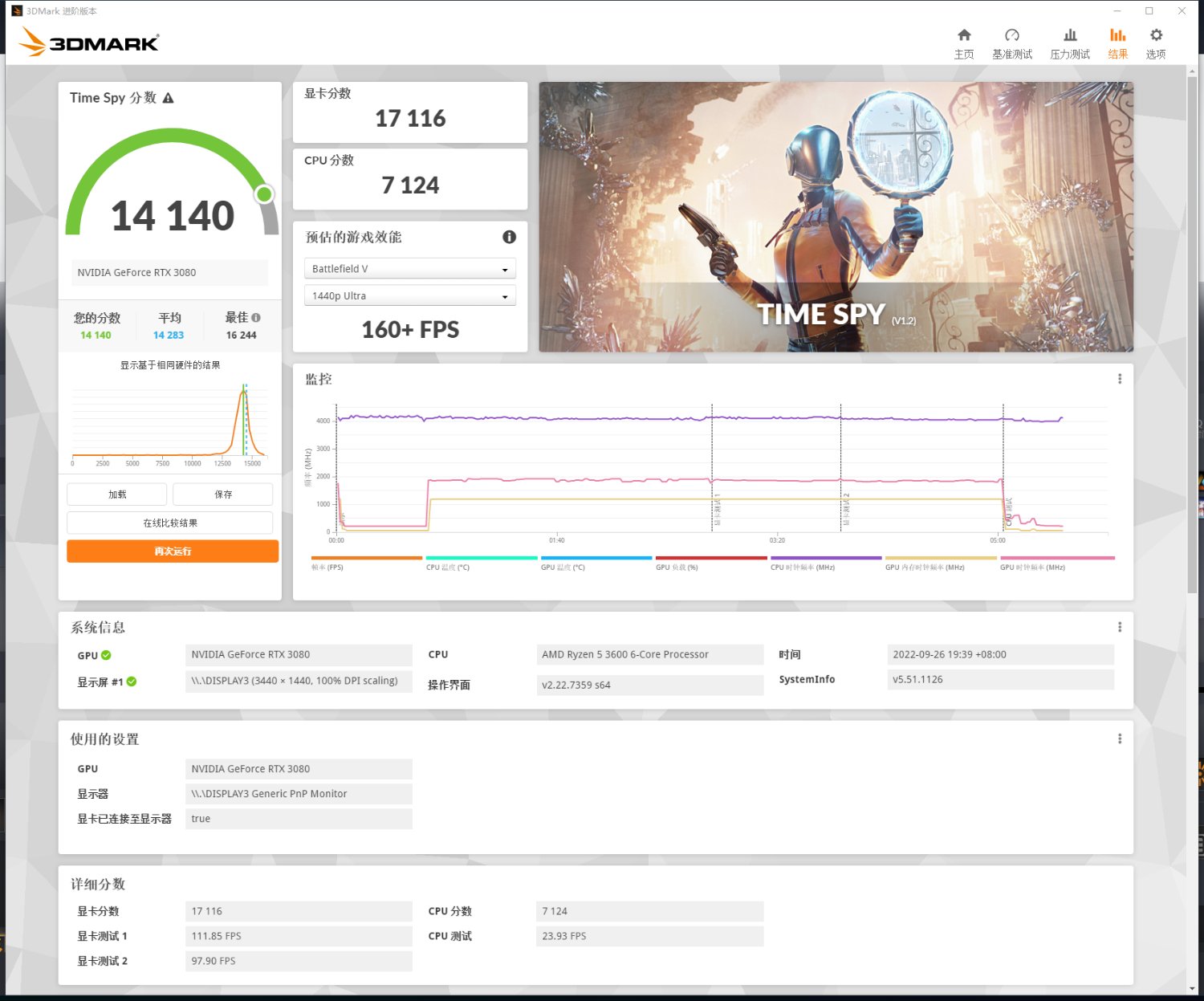Click the 'true' display connected value
Screen dimensions: 1204x1001
[x=299, y=819]
